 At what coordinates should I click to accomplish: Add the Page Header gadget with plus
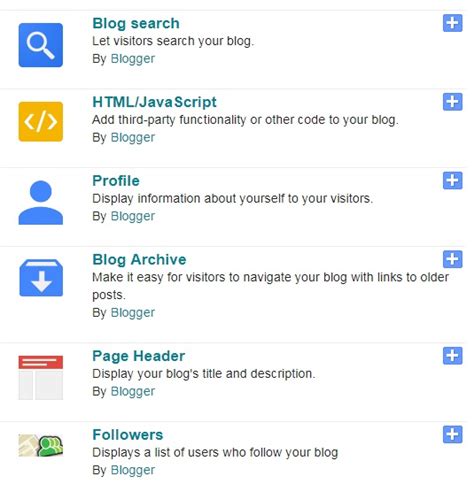click(452, 356)
